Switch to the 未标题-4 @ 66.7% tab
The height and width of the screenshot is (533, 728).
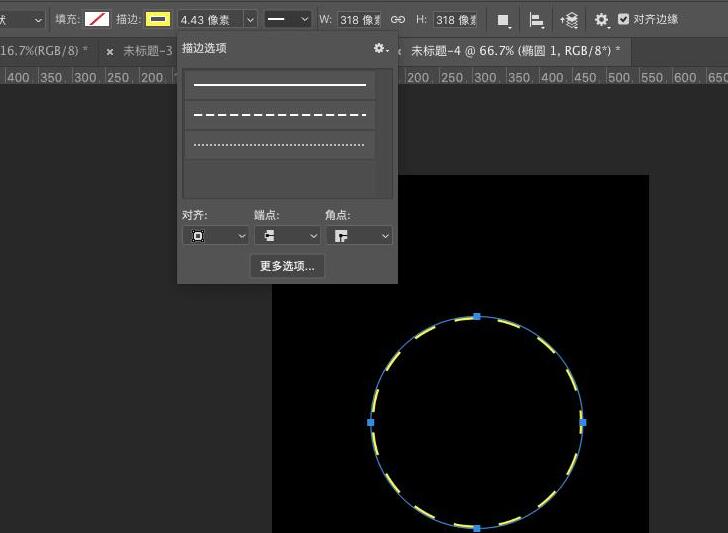515,51
